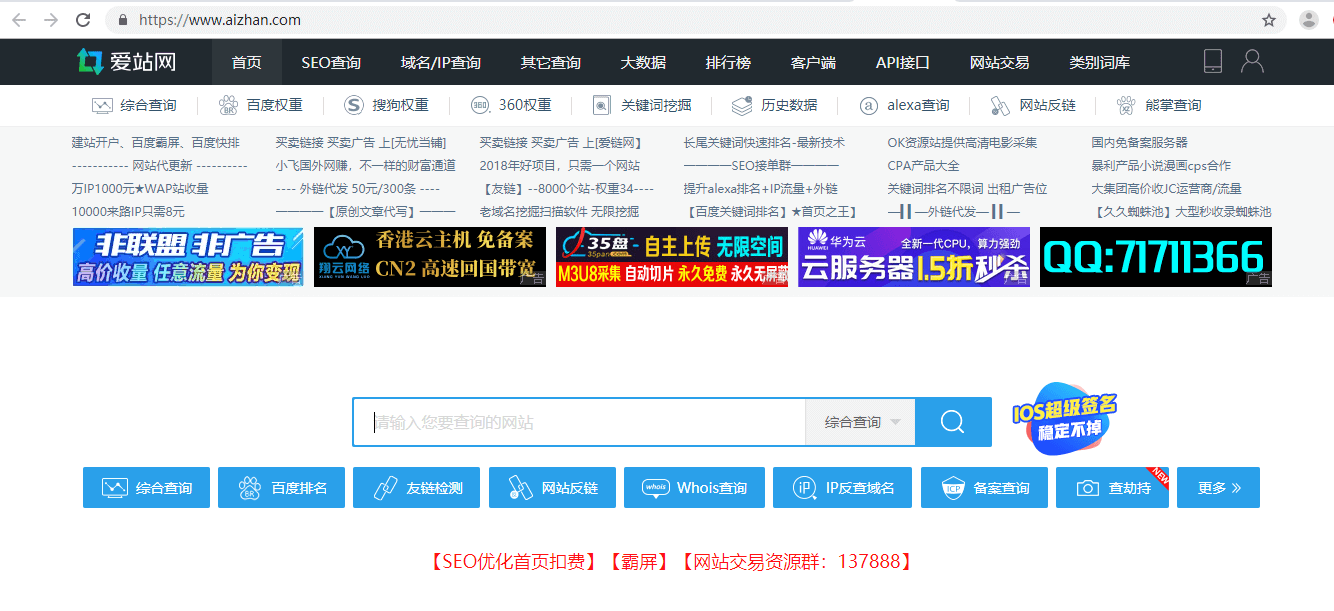
Task: Click the 百度排名 button
Action: 281,488
